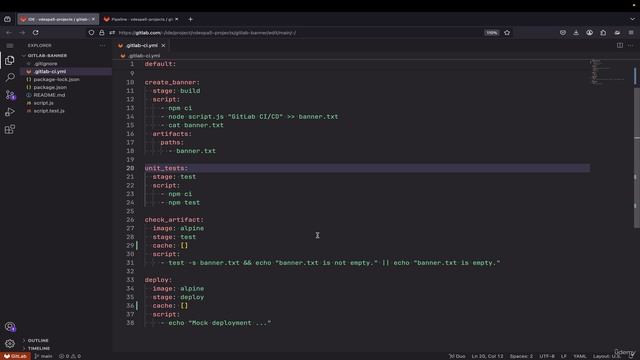List all tabs dropdown arrow
This screenshot has width=640, height=360.
click(632, 19)
